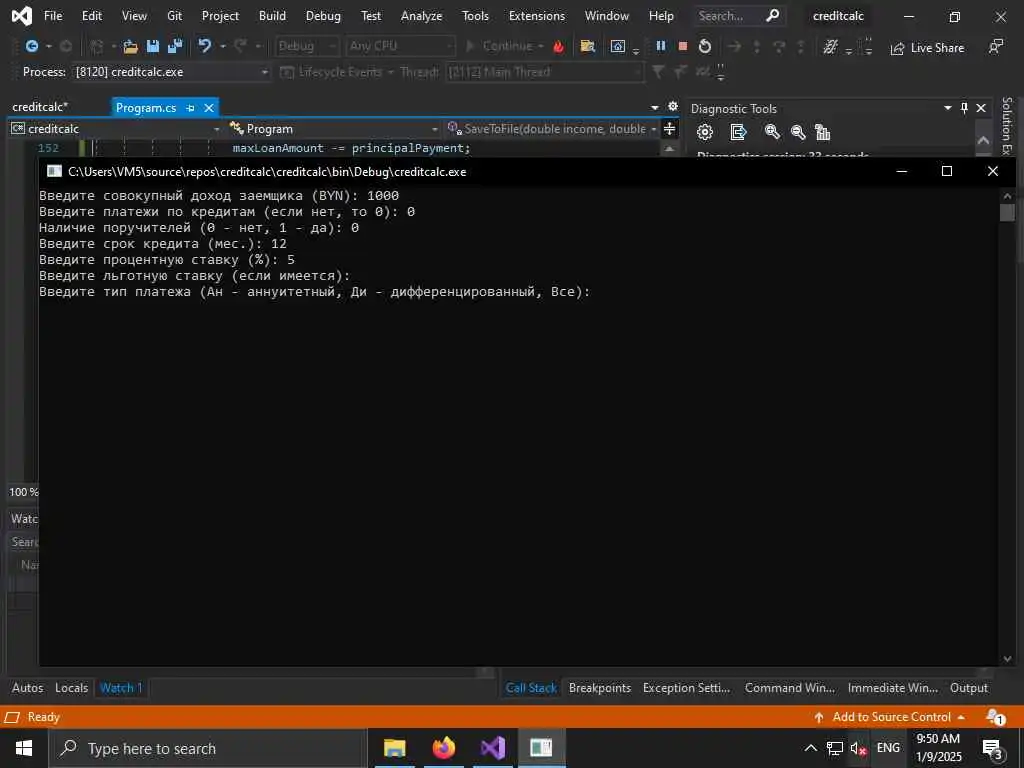Open the creditcalc project dropdown
This screenshot has height=768, width=1024.
tap(116, 129)
